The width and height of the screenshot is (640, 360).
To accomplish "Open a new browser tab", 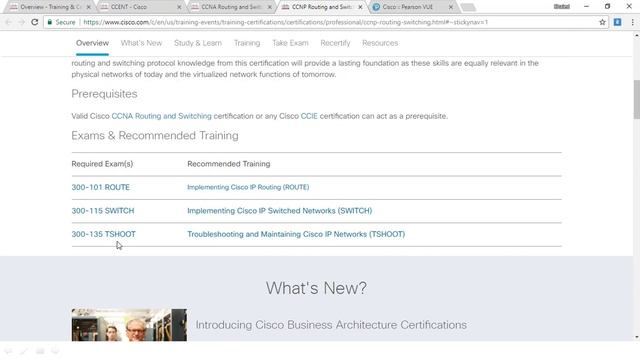I will 468,7.
